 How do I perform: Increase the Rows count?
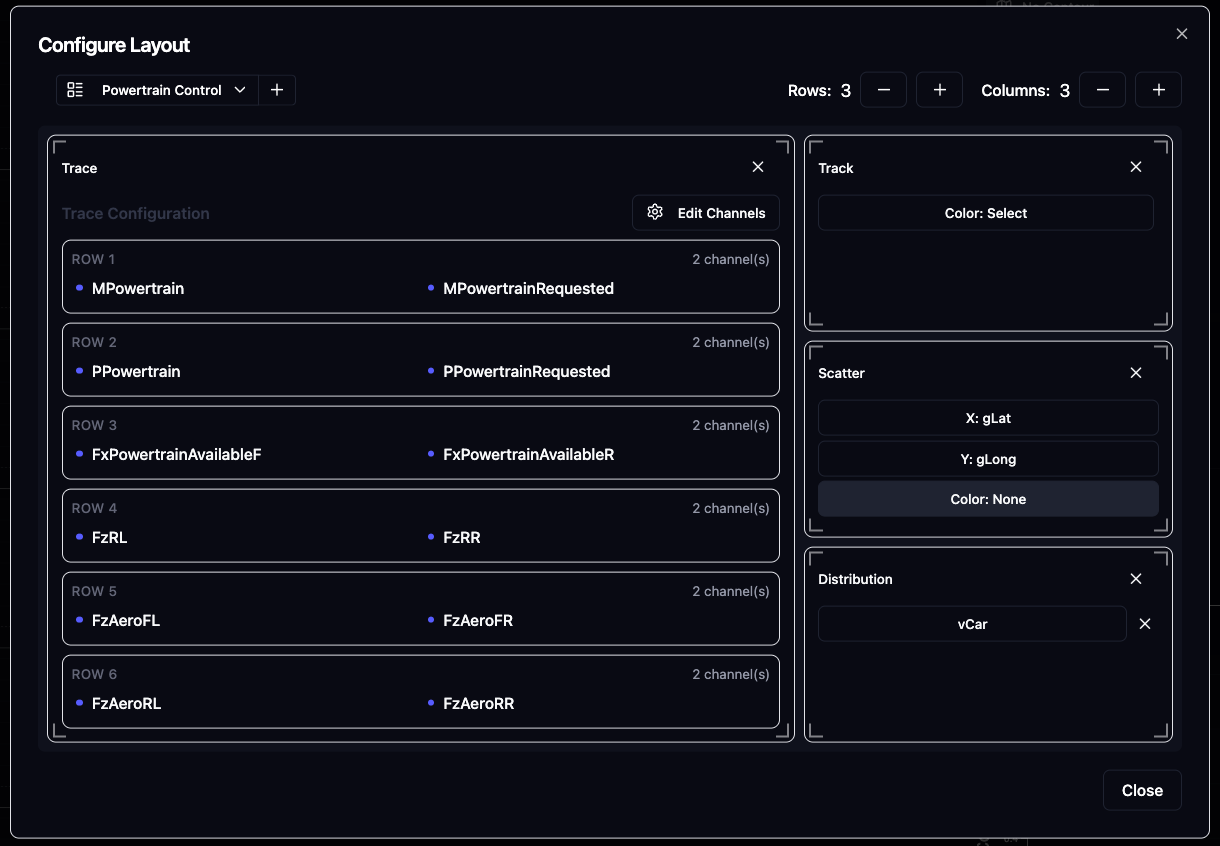click(939, 90)
